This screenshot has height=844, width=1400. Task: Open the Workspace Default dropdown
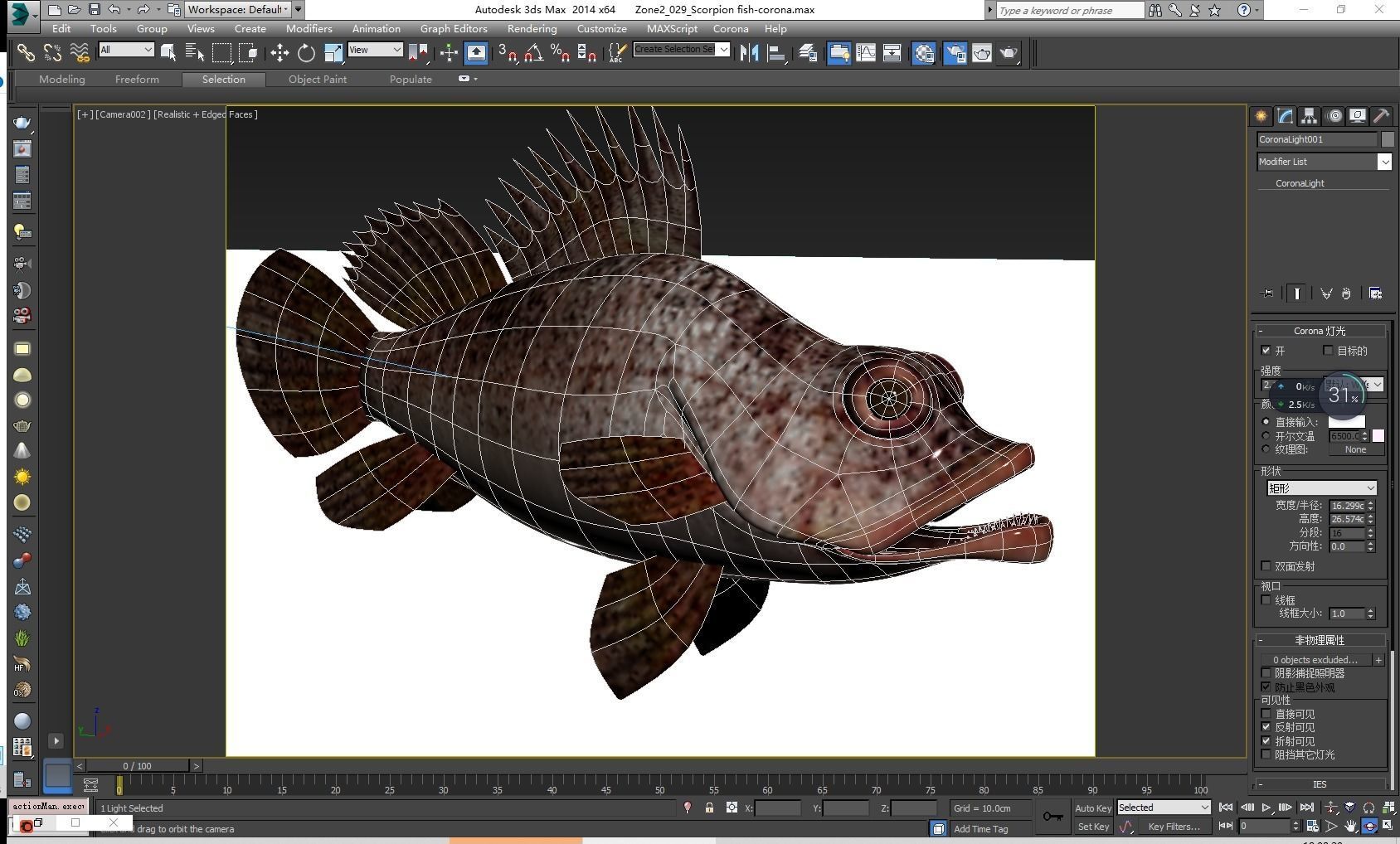[237, 10]
